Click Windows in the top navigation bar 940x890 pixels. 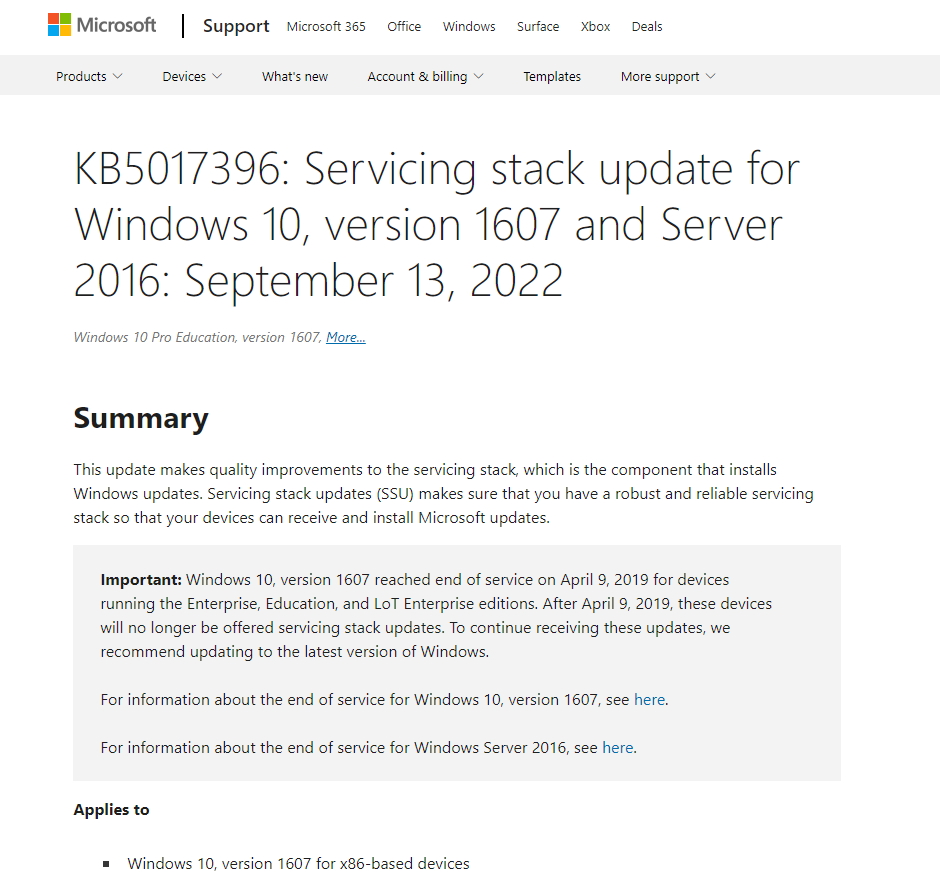[x=468, y=27]
